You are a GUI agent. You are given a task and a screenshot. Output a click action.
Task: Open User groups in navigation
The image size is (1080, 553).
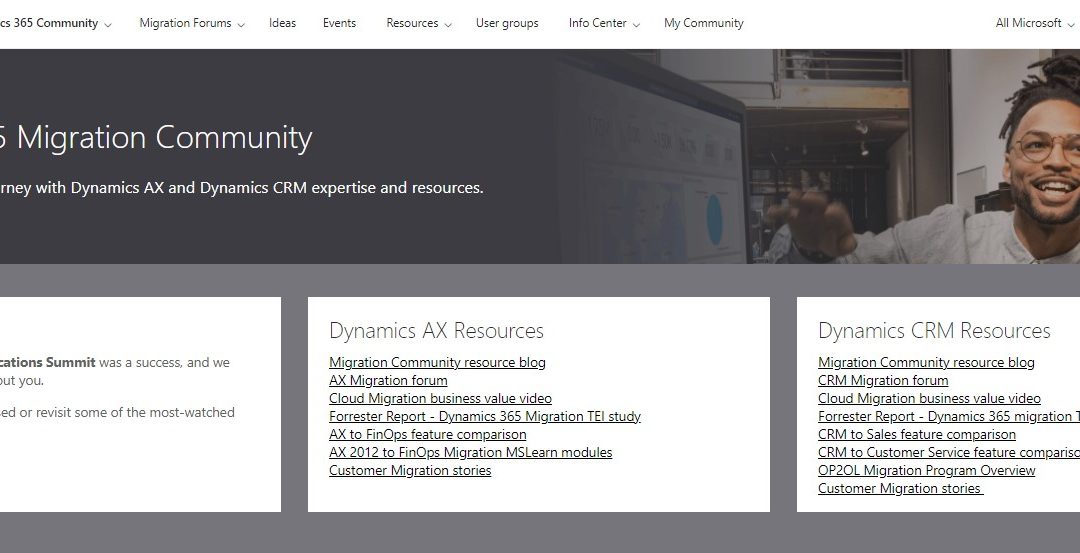(x=507, y=23)
